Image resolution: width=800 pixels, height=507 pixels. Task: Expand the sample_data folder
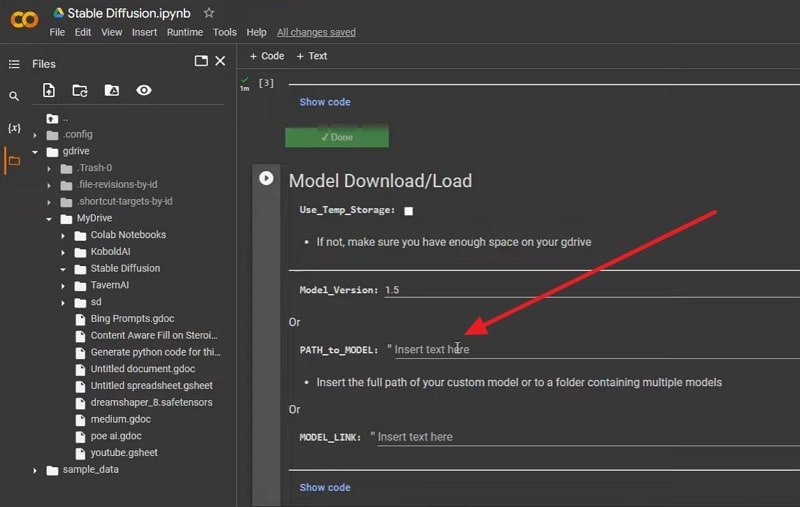35,470
